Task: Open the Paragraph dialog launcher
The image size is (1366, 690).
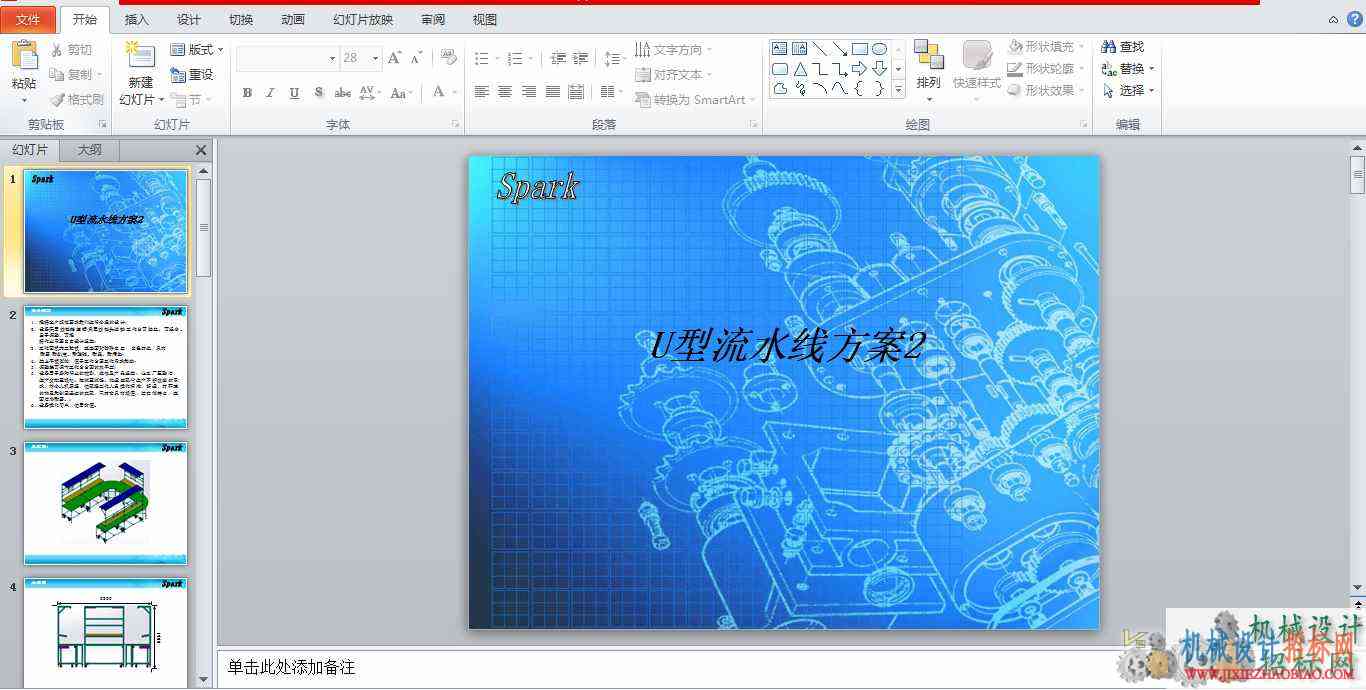Action: click(754, 125)
